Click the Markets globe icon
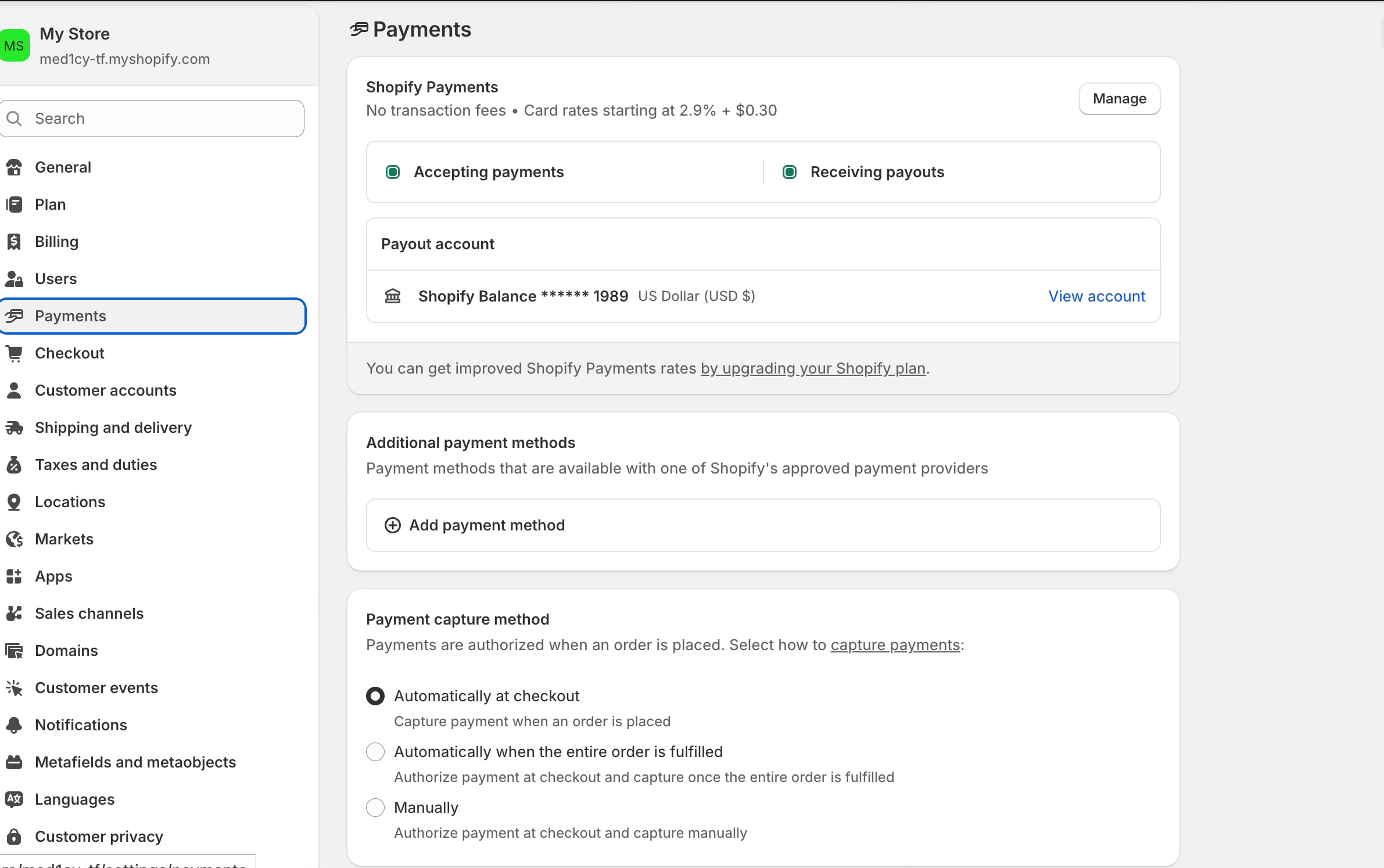Screen dimensions: 1384x868 [x=14, y=539]
